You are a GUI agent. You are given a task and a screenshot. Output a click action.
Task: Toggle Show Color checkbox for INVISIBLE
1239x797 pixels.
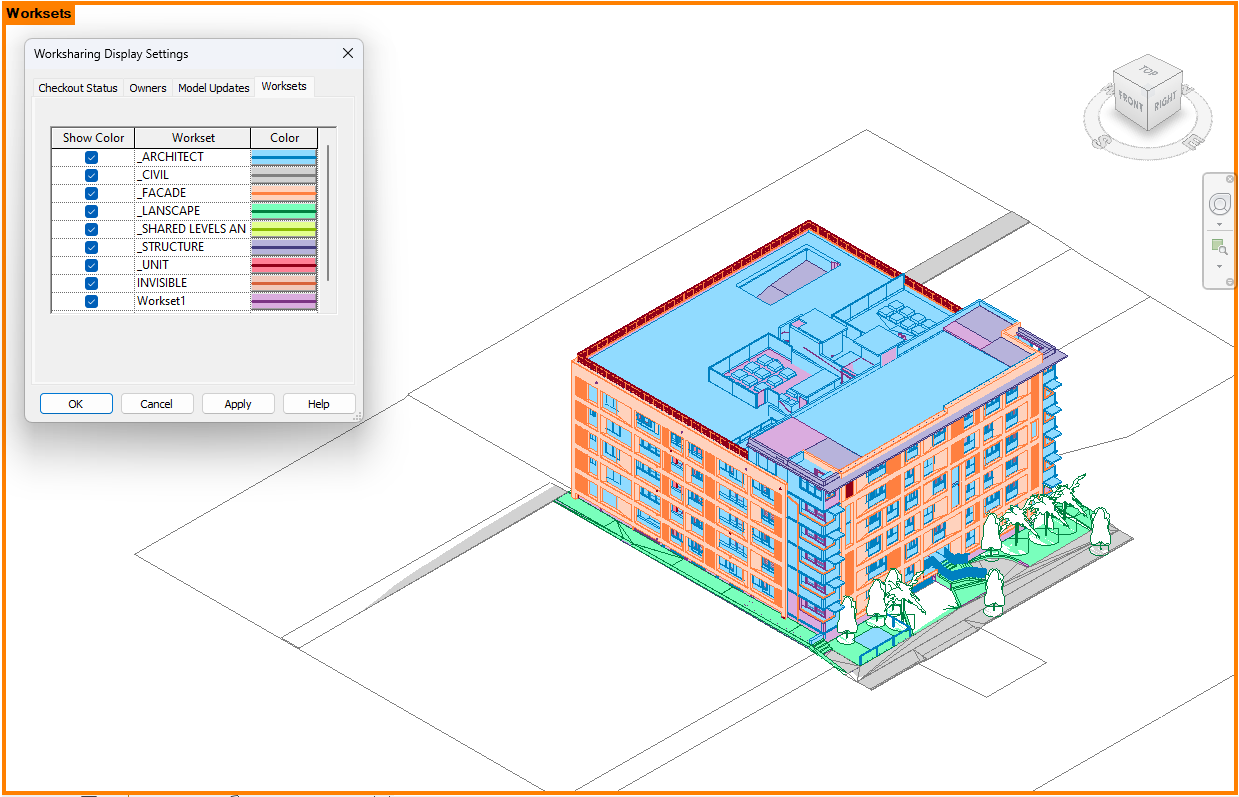[92, 283]
